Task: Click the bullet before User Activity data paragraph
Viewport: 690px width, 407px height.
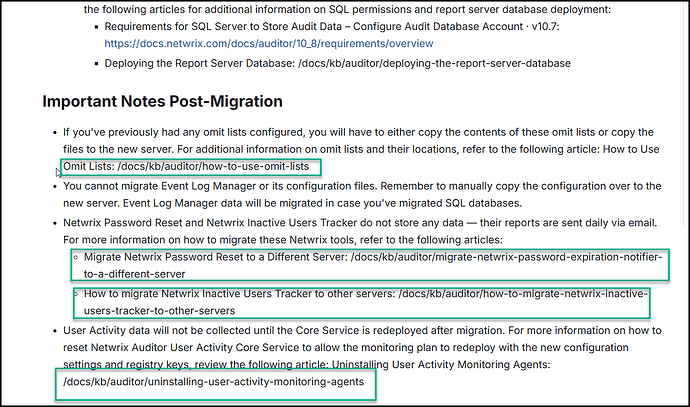Action: coord(53,328)
